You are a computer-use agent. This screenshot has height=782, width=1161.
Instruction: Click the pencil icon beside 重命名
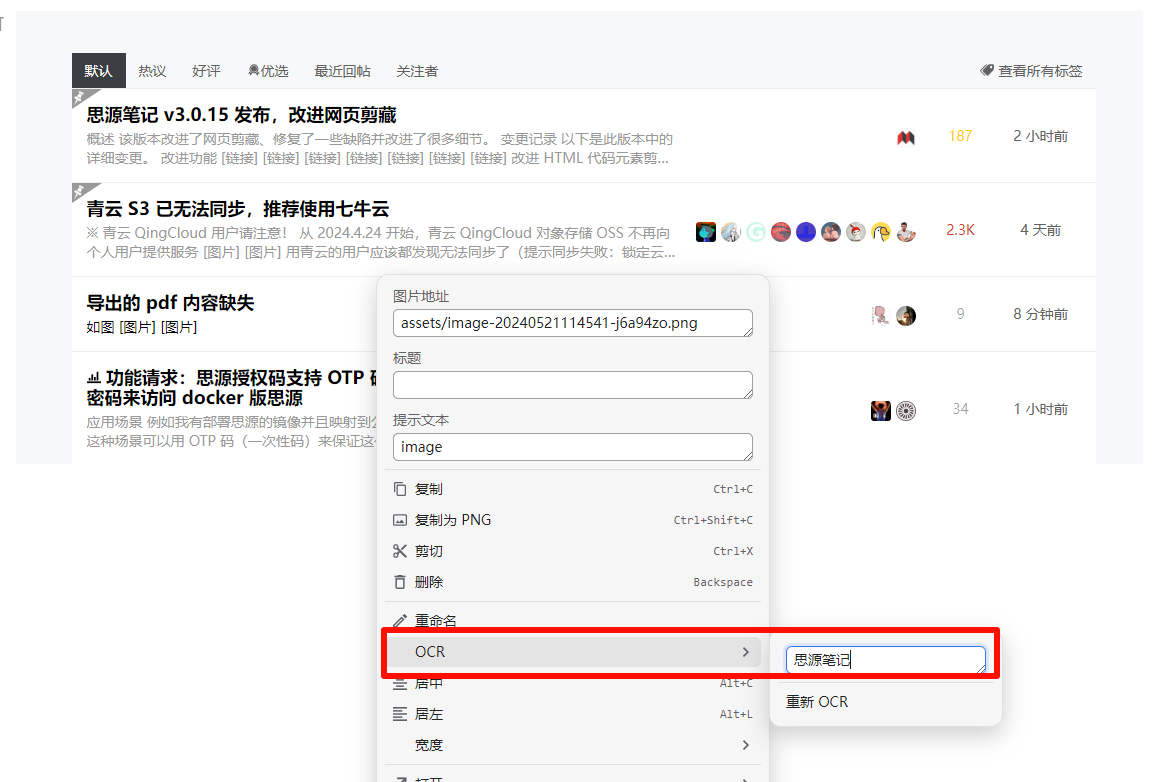pos(400,621)
